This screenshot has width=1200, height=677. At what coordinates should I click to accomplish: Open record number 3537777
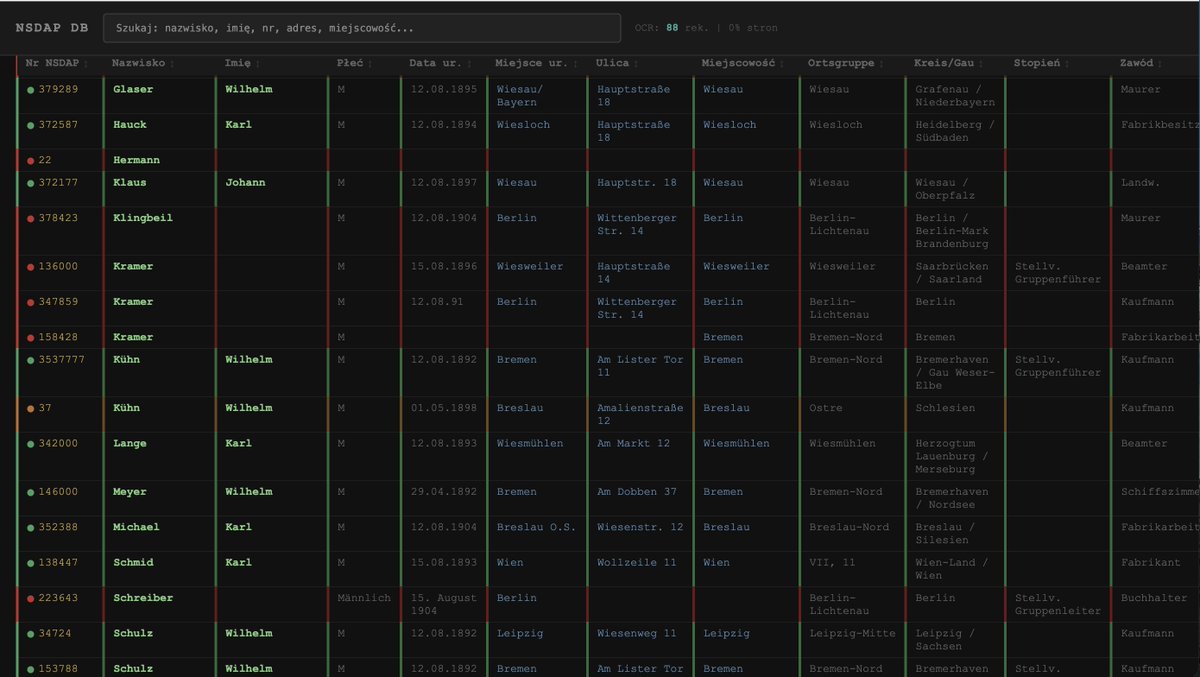62,360
